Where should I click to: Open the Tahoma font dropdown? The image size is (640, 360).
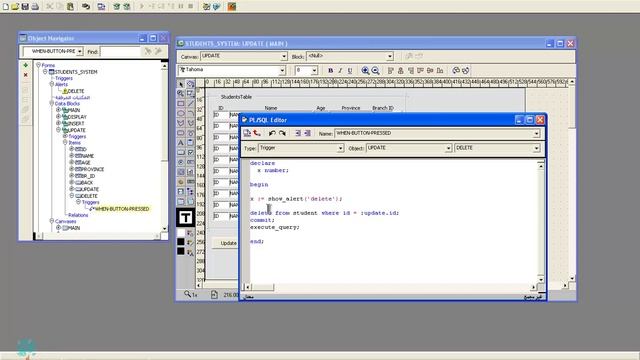coord(282,71)
